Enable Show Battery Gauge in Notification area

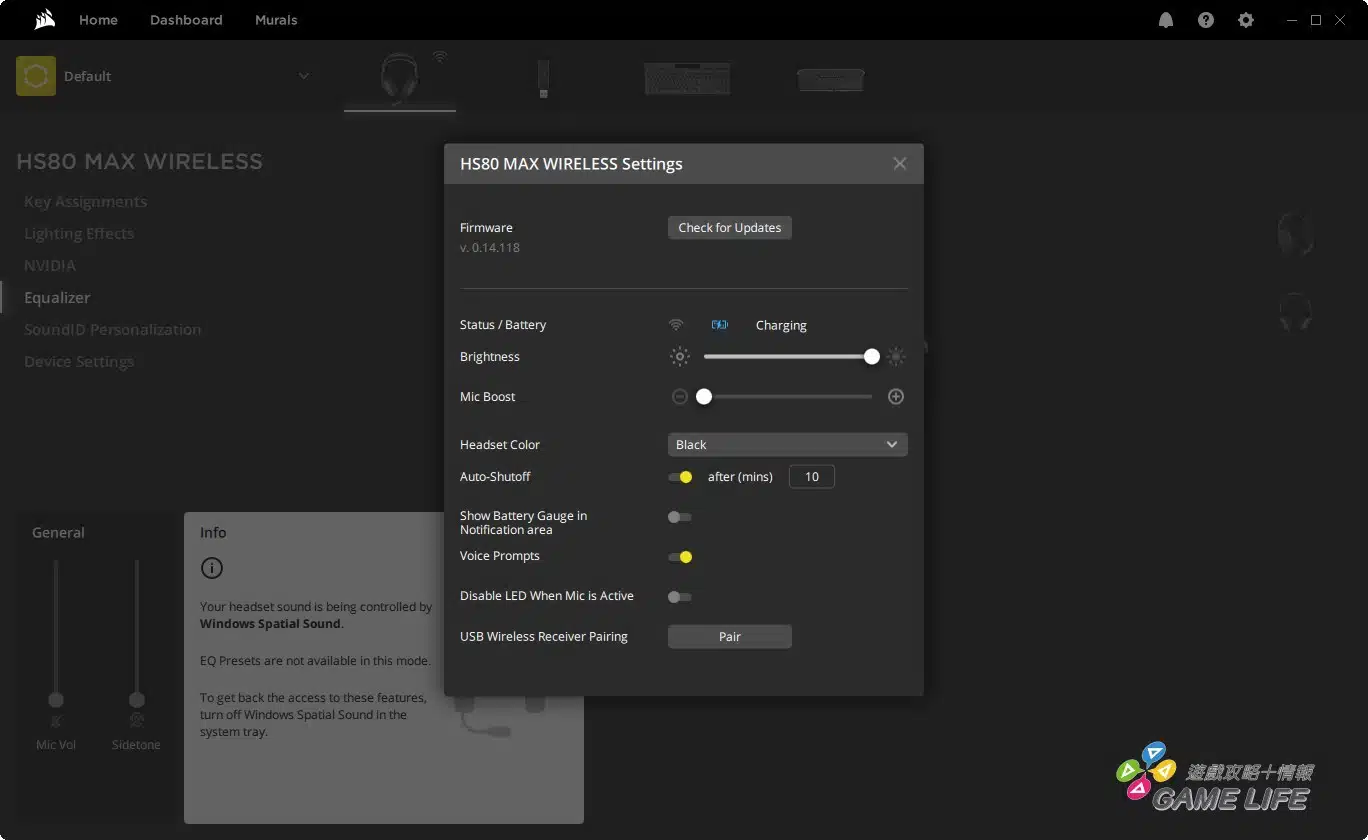(x=680, y=517)
